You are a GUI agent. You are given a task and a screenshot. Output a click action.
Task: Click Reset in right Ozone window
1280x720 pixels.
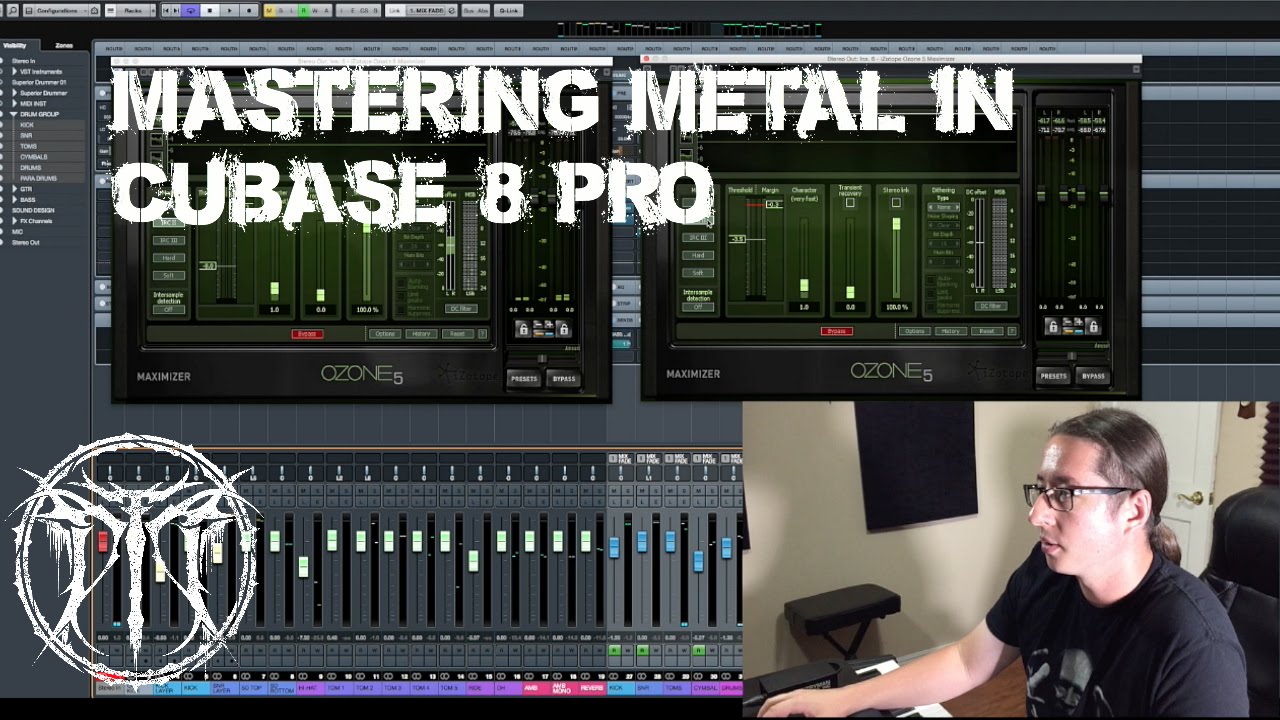point(987,331)
